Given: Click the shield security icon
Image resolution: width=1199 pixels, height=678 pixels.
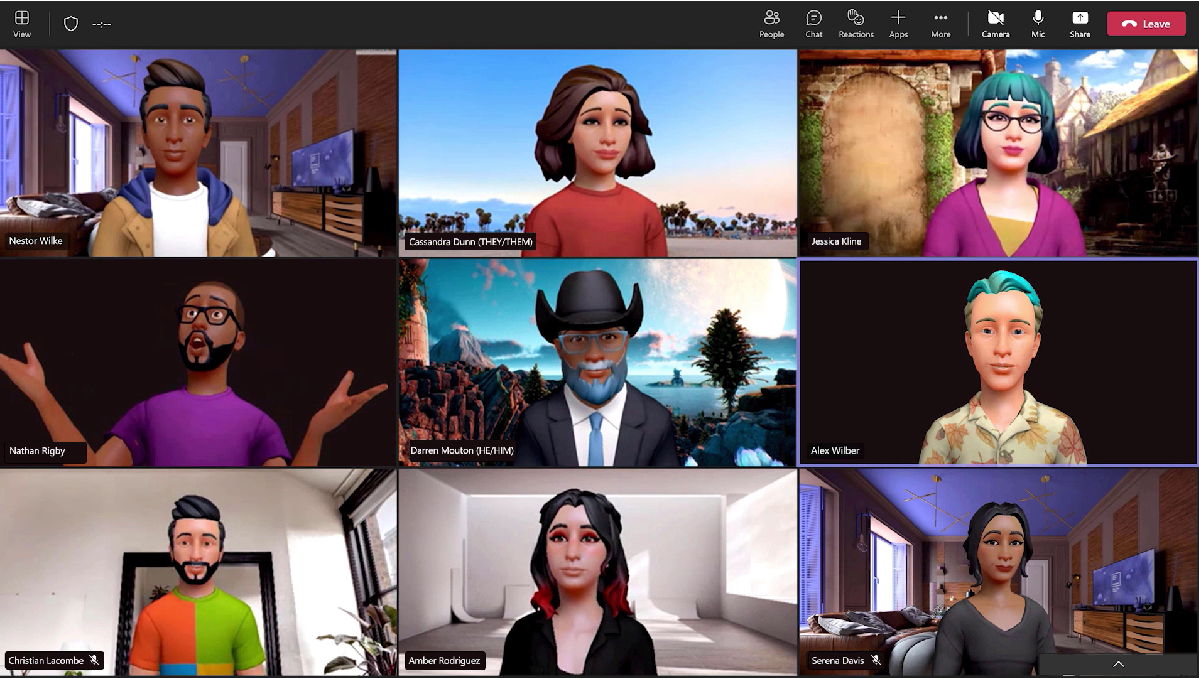Looking at the screenshot, I should [x=71, y=23].
